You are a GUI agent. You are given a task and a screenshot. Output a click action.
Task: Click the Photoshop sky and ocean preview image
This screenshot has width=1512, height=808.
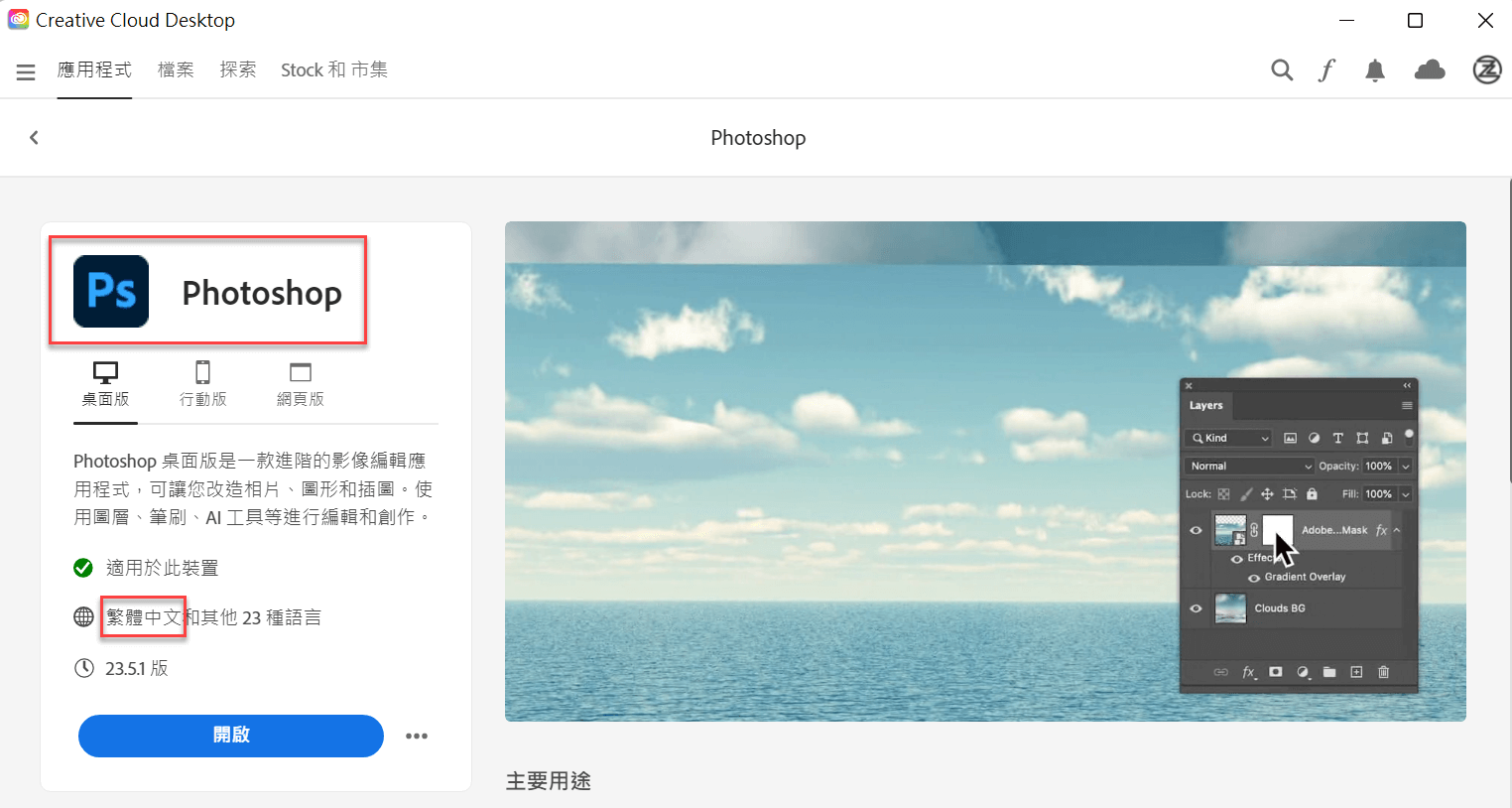pyautogui.click(x=985, y=471)
